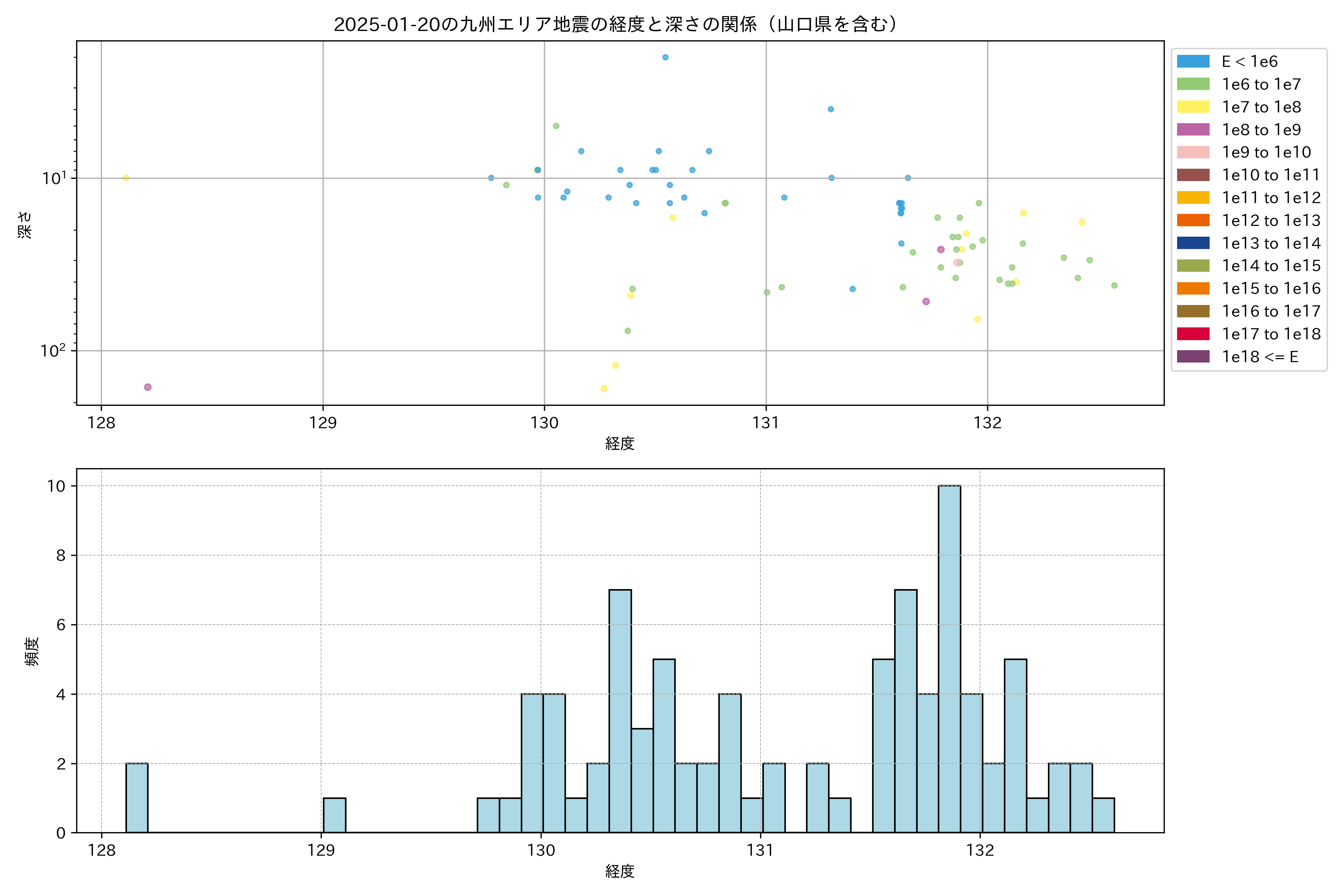The width and height of the screenshot is (1344, 896).
Task: Click the rightmost histogram bar past 132
Action: (x=1103, y=815)
